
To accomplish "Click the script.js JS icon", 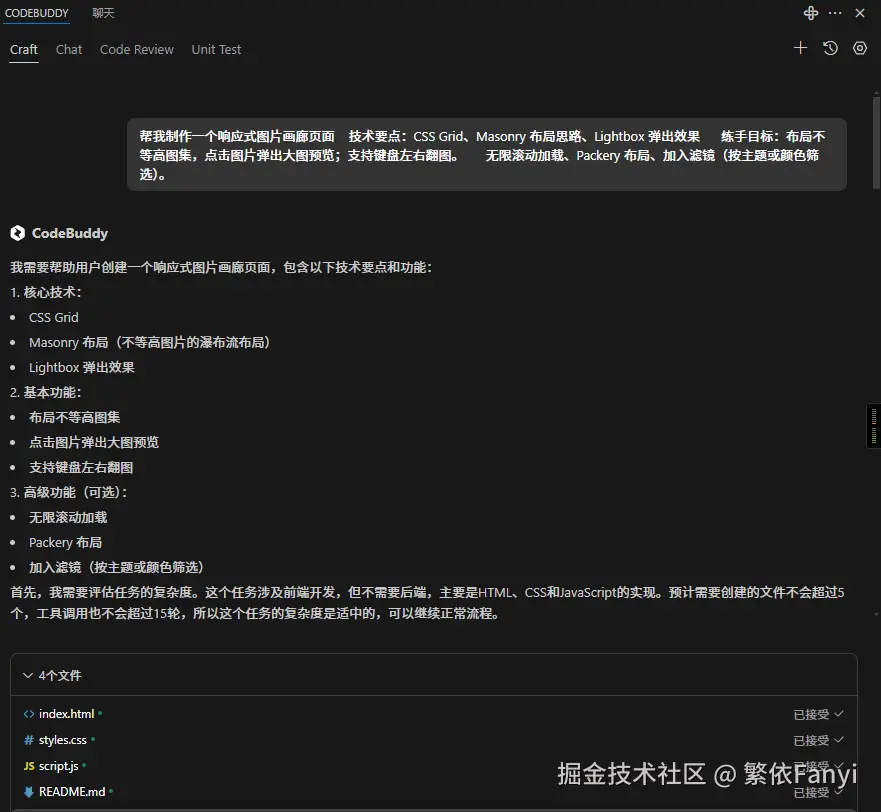I will point(29,766).
